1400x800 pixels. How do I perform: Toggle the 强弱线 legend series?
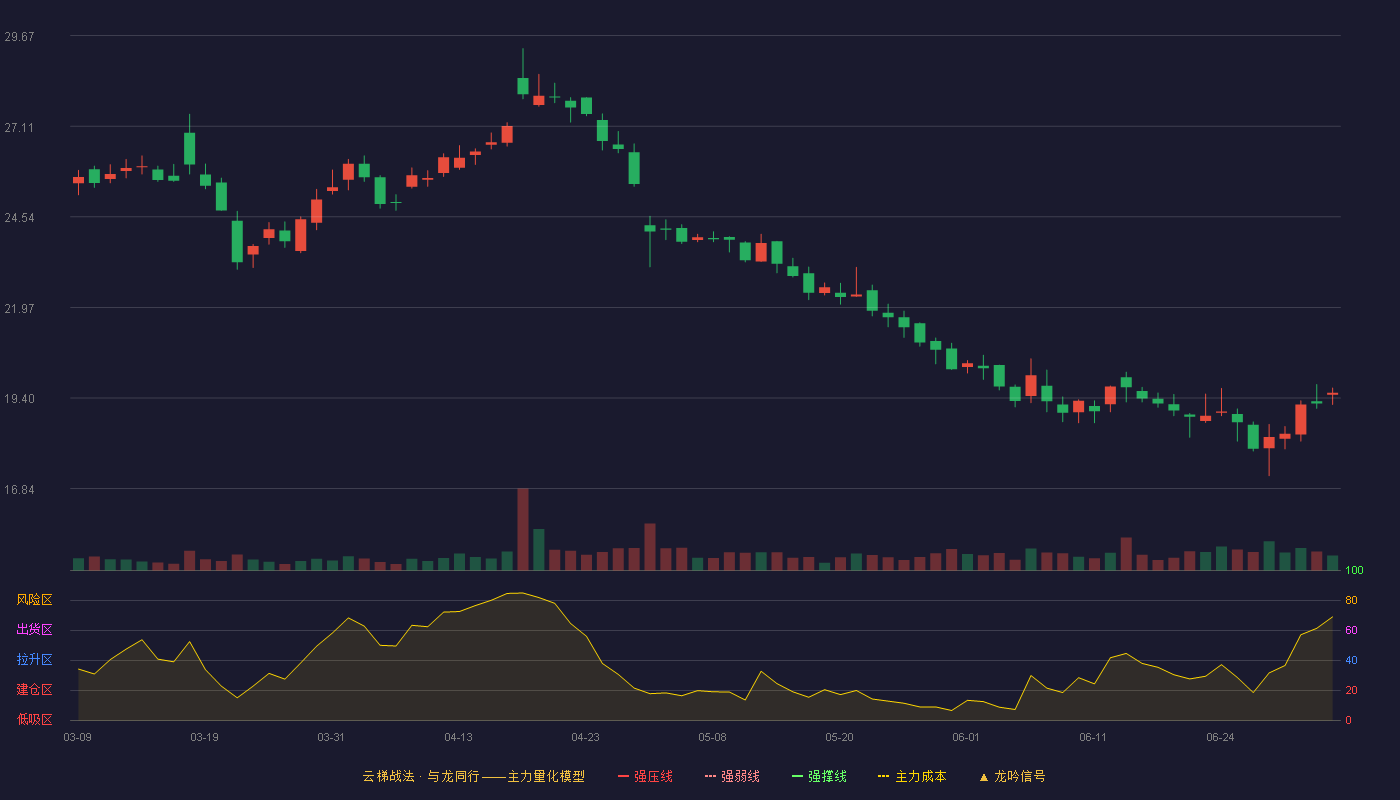(732, 776)
